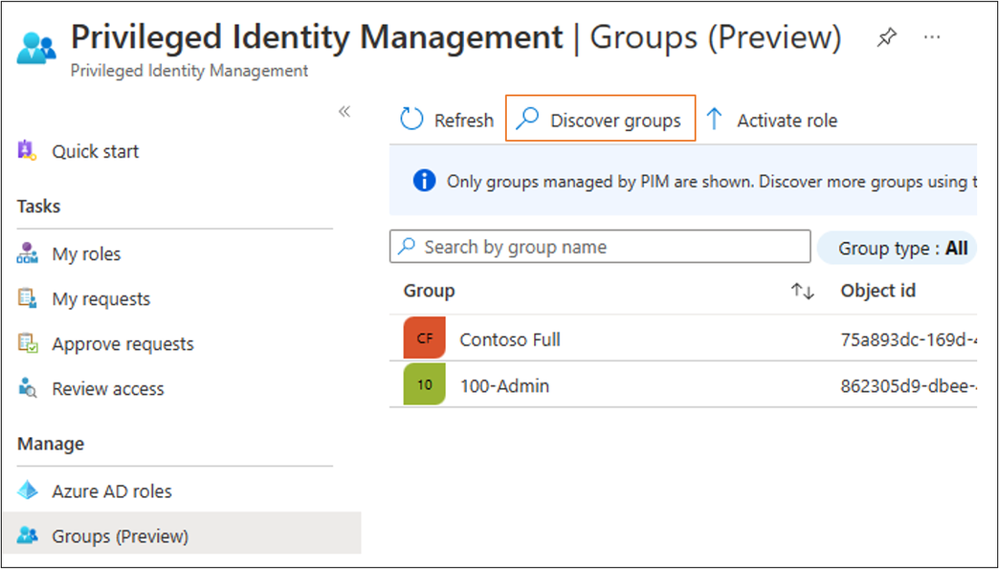Click the Contoso Full CF avatar
Screen dimensions: 999x569
(424, 339)
